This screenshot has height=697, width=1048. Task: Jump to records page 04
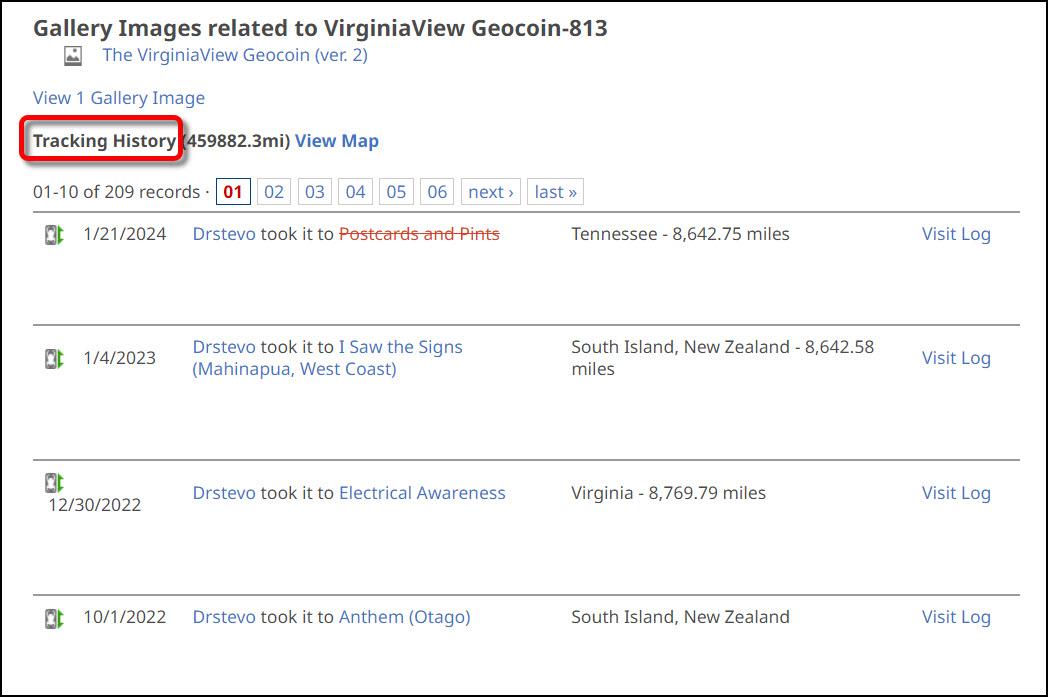click(x=356, y=192)
